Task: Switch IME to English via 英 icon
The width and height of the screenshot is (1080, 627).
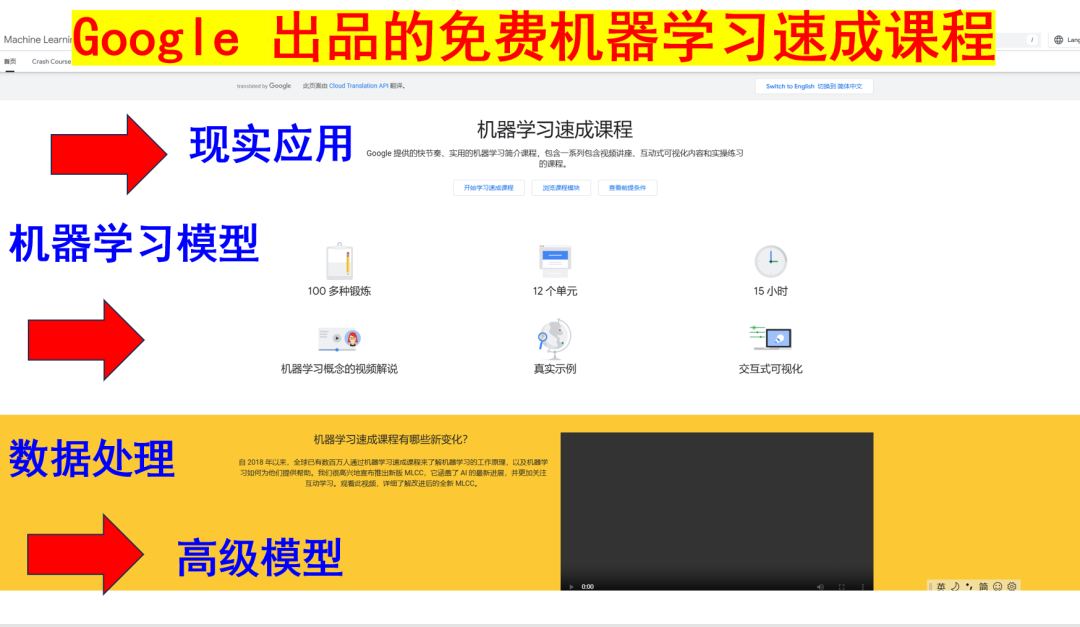Action: tap(941, 587)
